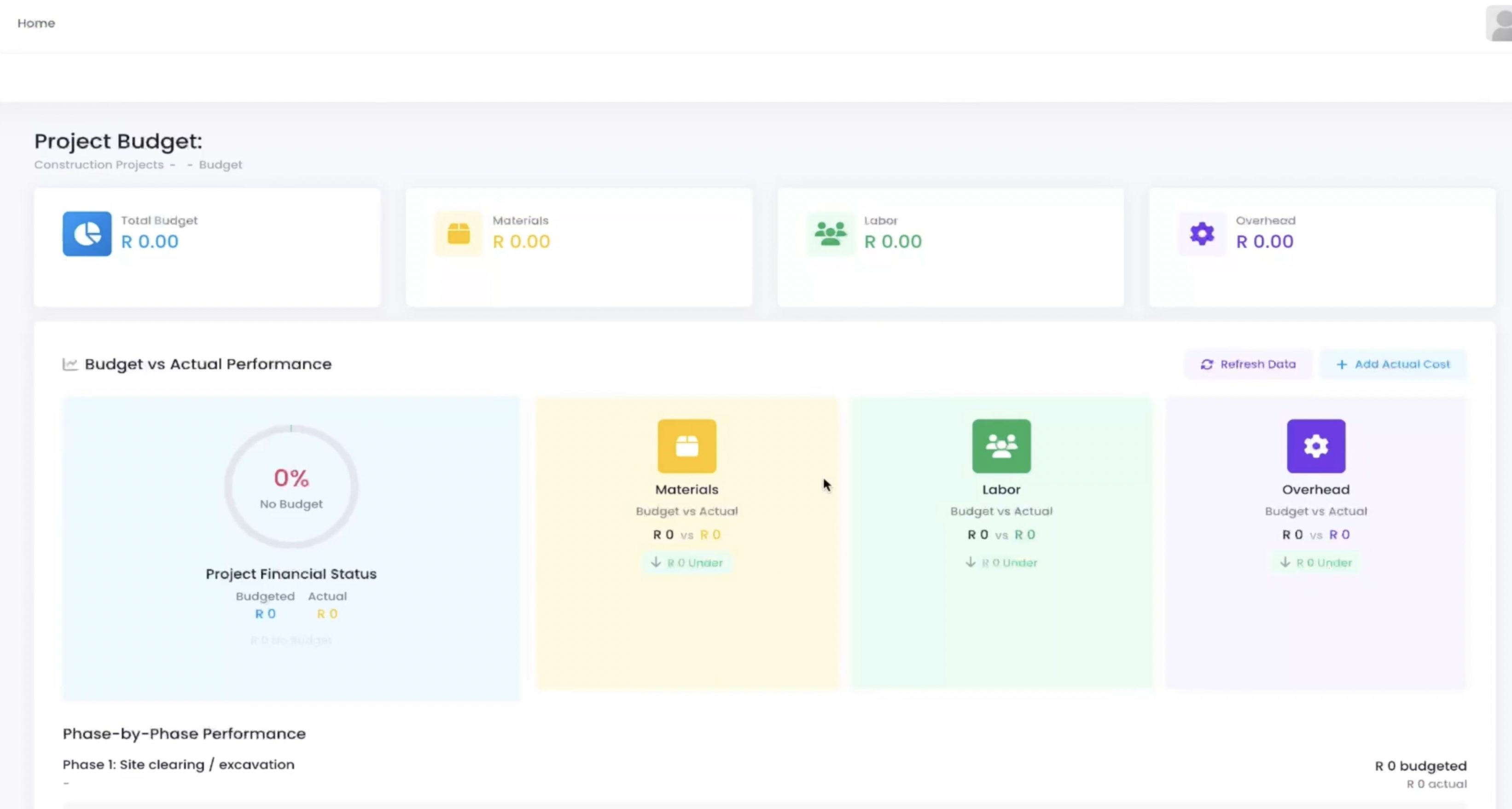The image size is (1512, 809).
Task: Click the 0% No Budget circular progress ring
Action: pyautogui.click(x=291, y=487)
